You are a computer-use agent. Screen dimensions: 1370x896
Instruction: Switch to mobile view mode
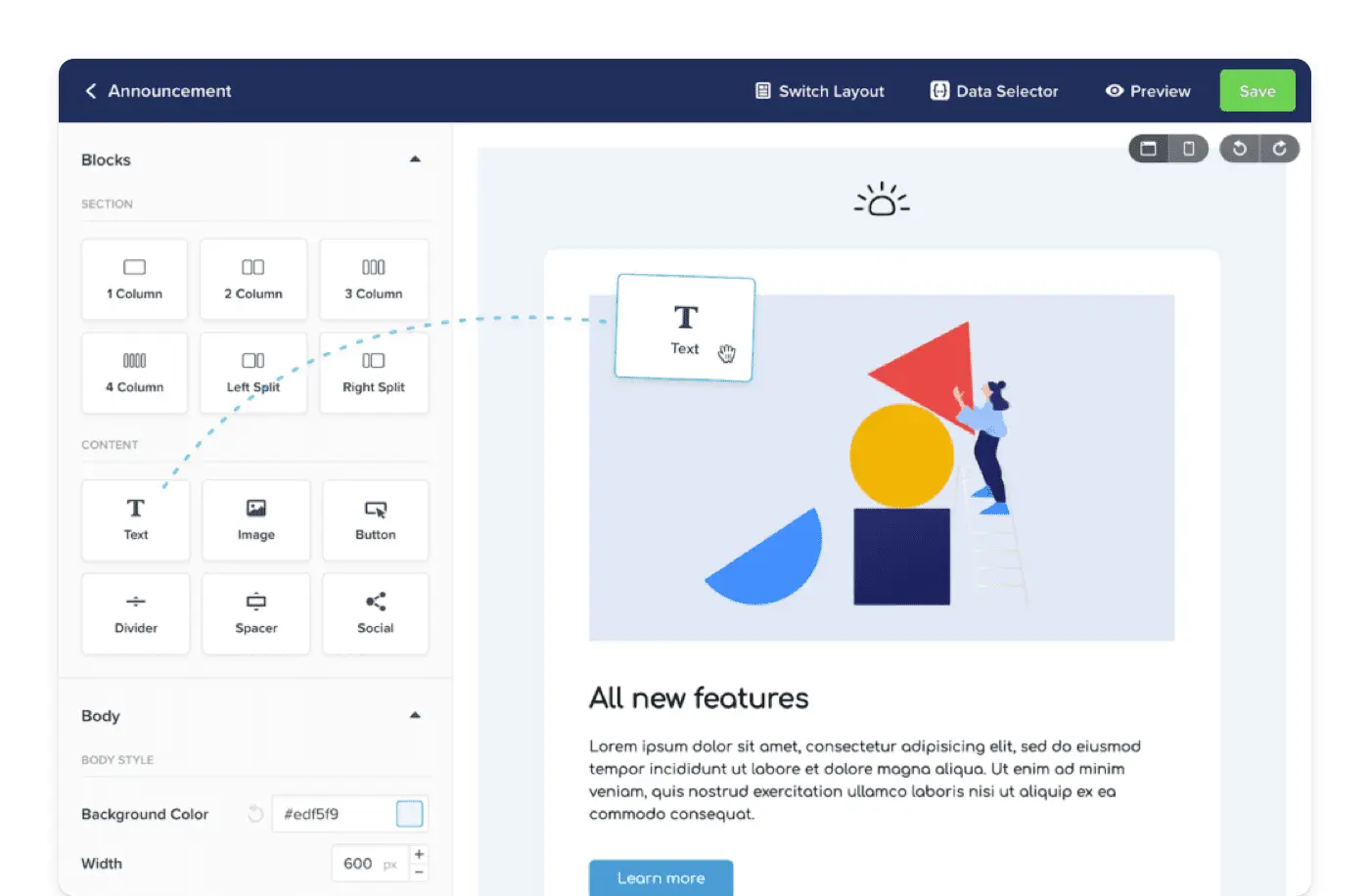point(1189,149)
